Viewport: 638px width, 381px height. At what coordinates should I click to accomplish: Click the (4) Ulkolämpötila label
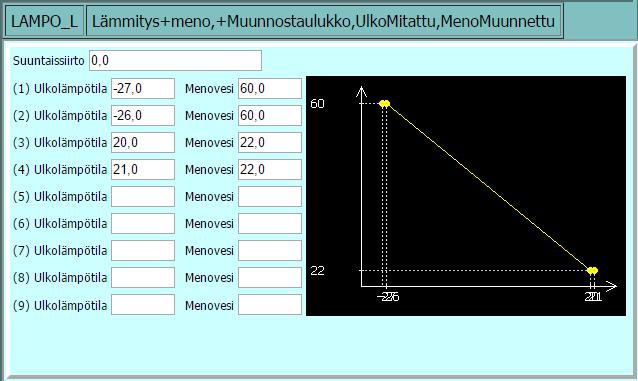click(60, 170)
